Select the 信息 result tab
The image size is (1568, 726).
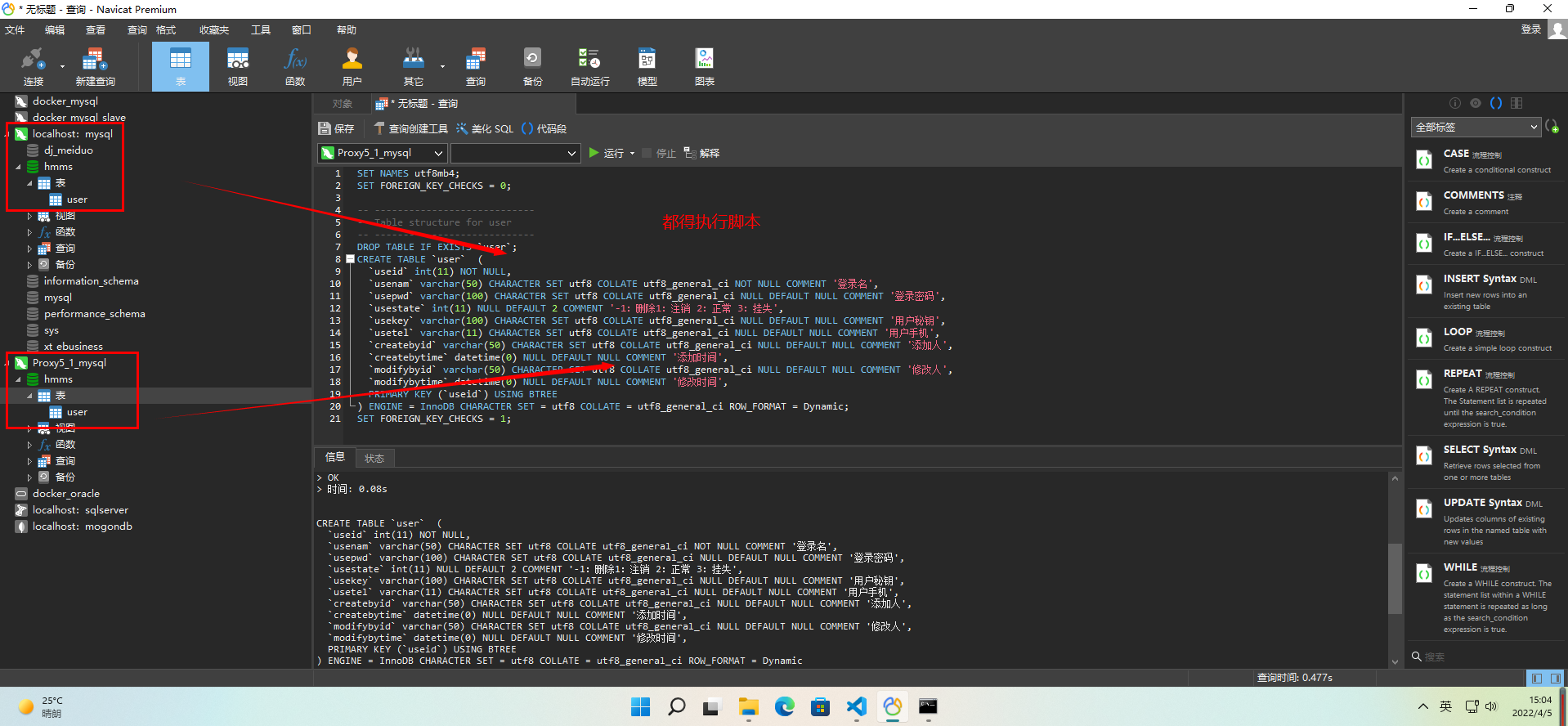click(335, 457)
